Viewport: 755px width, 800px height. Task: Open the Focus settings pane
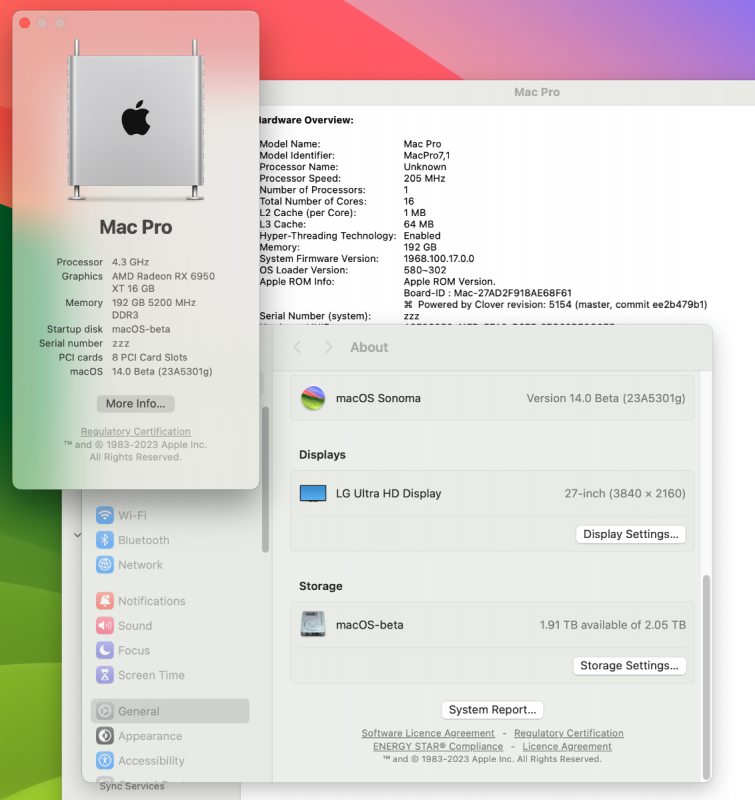pos(170,651)
